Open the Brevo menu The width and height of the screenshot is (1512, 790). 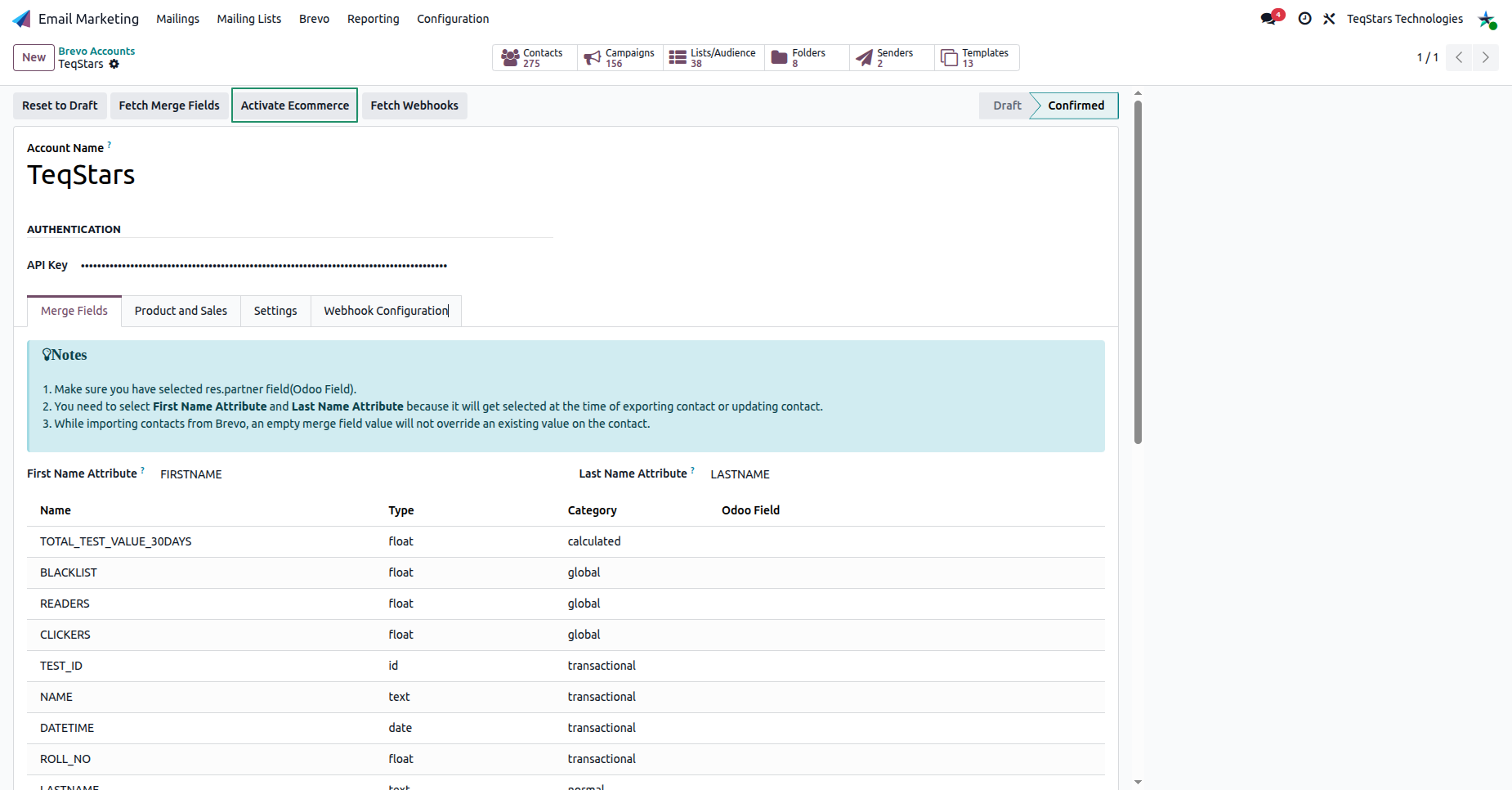tap(314, 19)
